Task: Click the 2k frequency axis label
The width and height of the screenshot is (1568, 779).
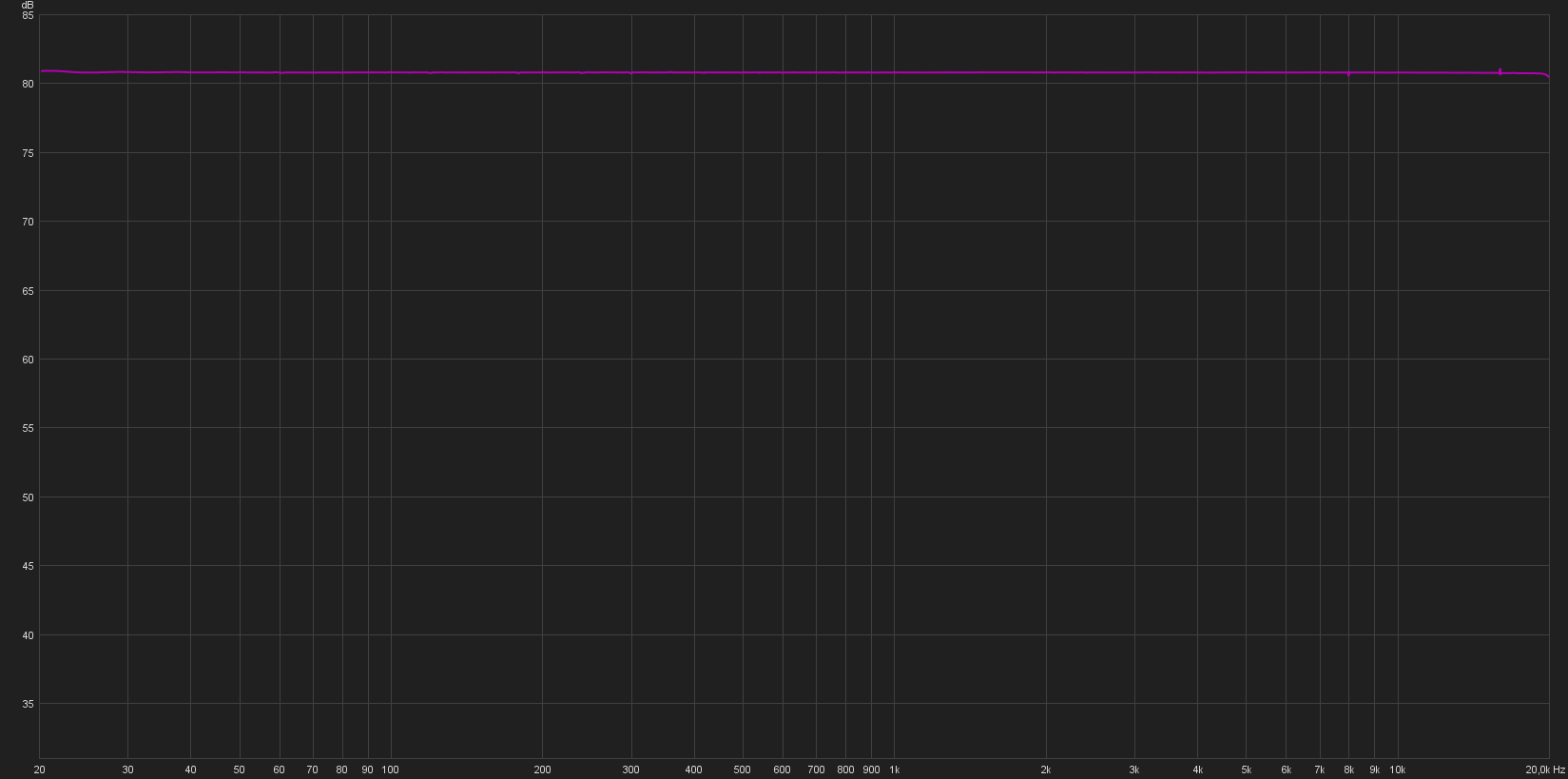Action: pos(1045,769)
